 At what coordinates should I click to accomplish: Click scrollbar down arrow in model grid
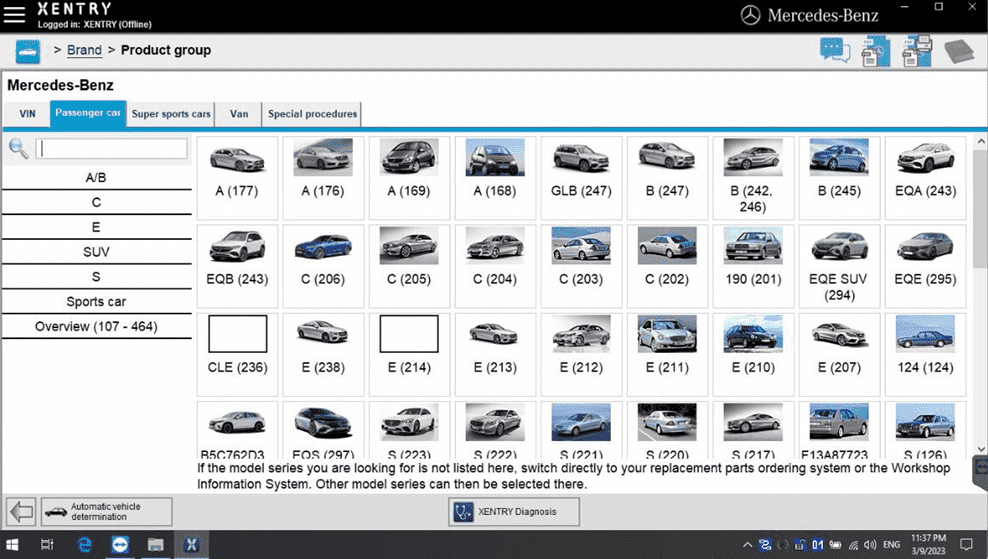[x=980, y=449]
